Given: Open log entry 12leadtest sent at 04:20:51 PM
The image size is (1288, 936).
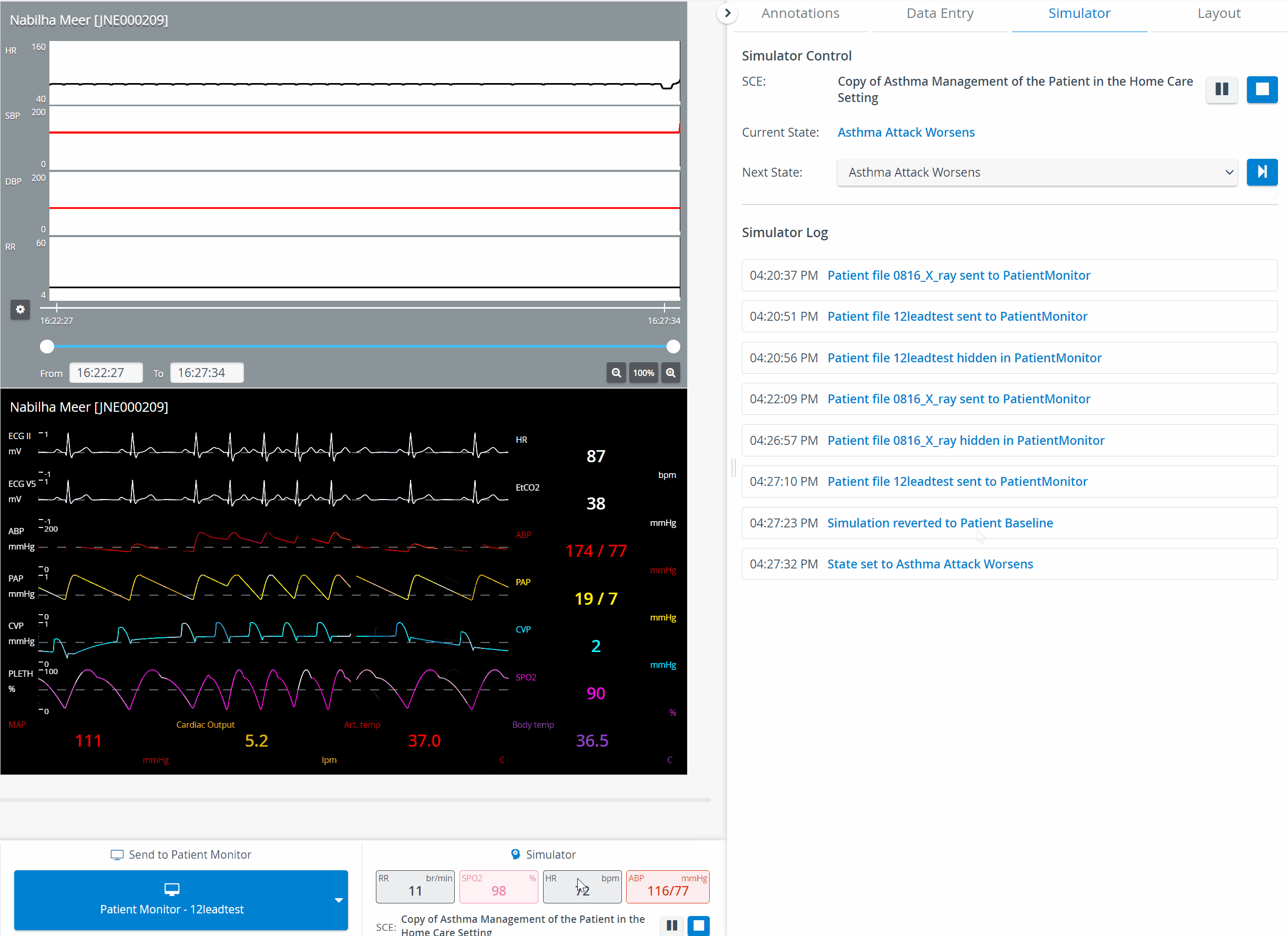Looking at the screenshot, I should [x=1009, y=317].
